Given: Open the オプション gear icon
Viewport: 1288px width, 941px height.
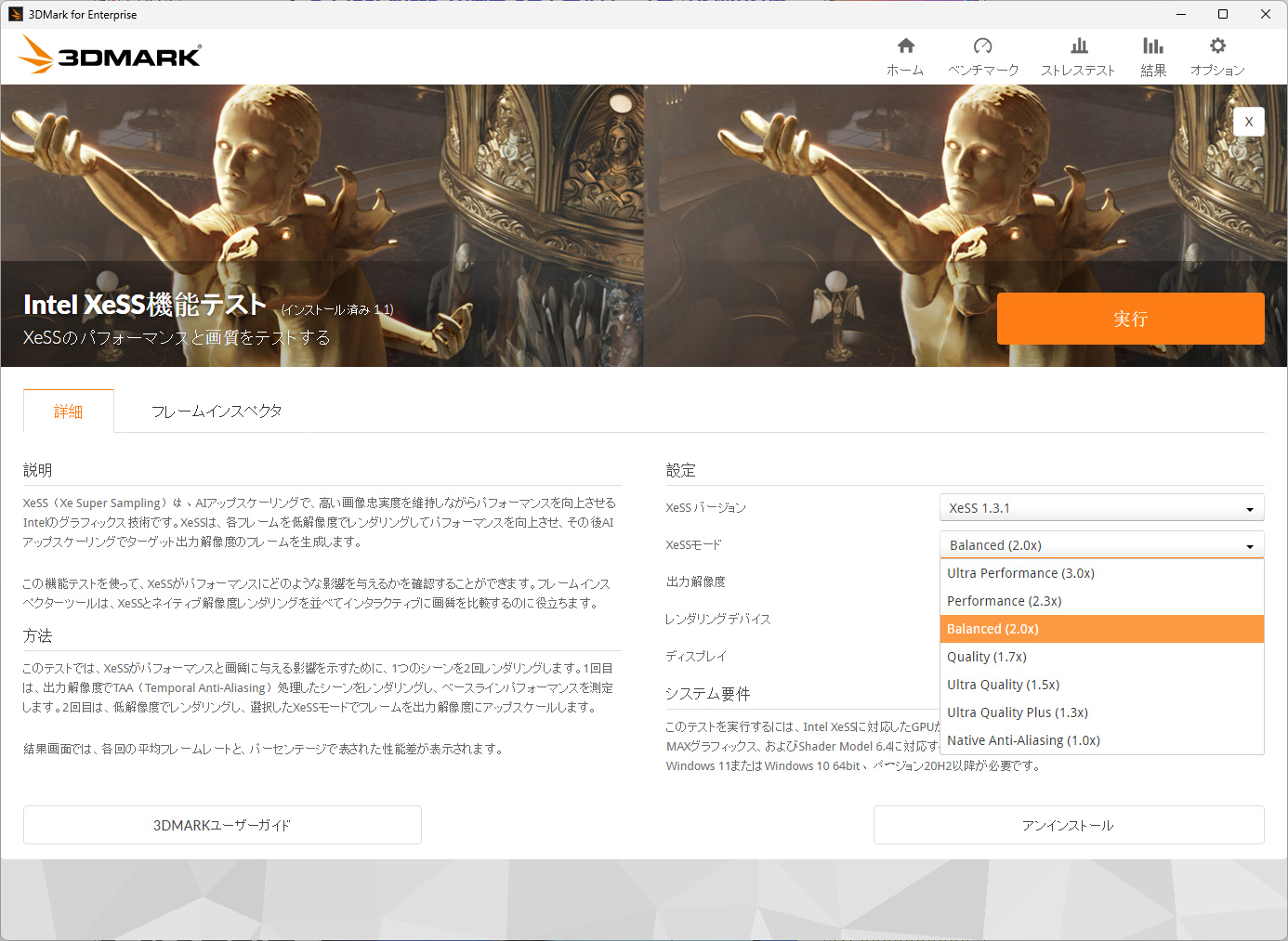Looking at the screenshot, I should pos(1217,46).
